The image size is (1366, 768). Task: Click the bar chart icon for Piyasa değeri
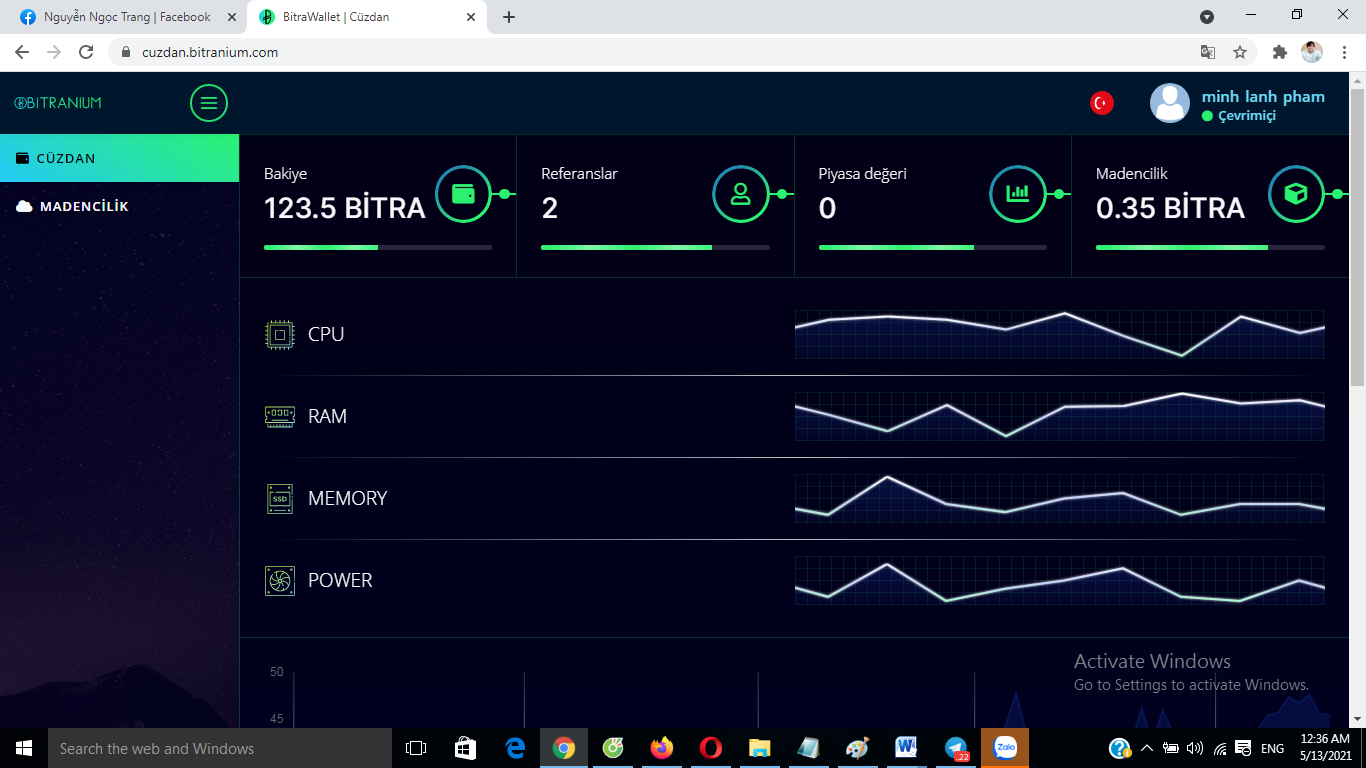(x=1018, y=194)
